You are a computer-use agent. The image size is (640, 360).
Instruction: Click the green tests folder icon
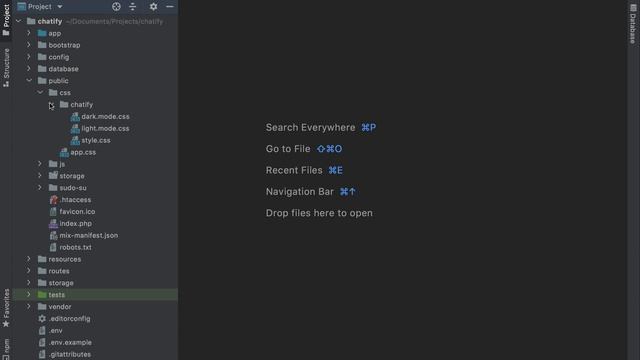(42, 294)
